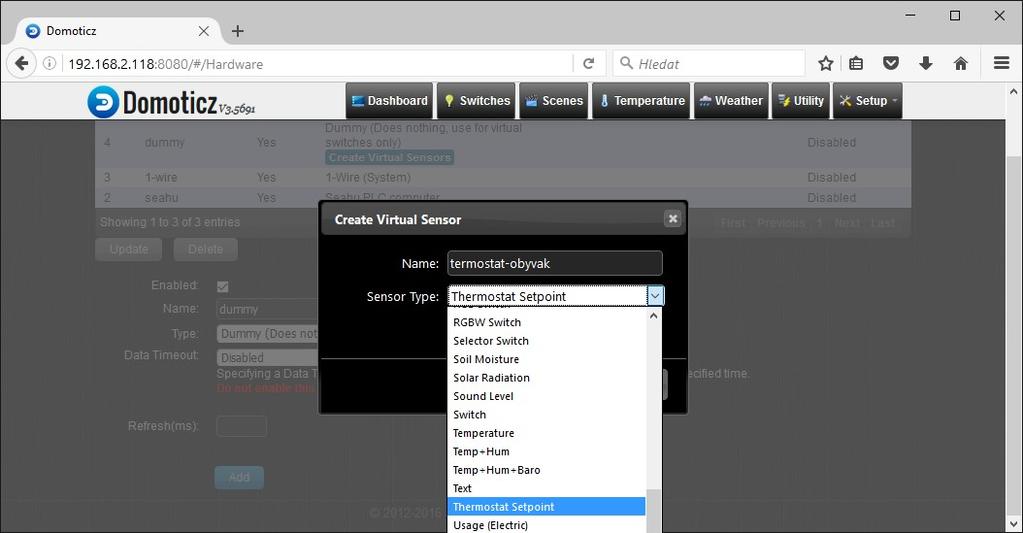Choose Temp+Hum sensor type
The image size is (1023, 533).
tap(546, 451)
